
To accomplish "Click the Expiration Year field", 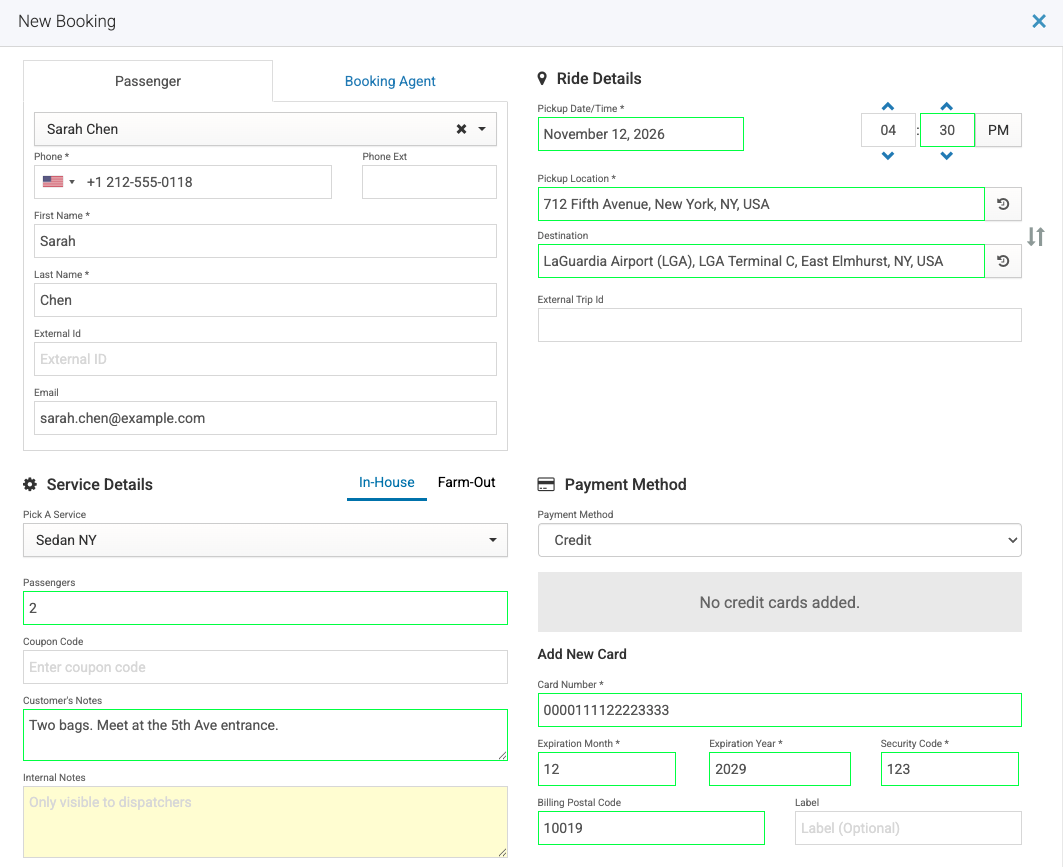I will 780,769.
